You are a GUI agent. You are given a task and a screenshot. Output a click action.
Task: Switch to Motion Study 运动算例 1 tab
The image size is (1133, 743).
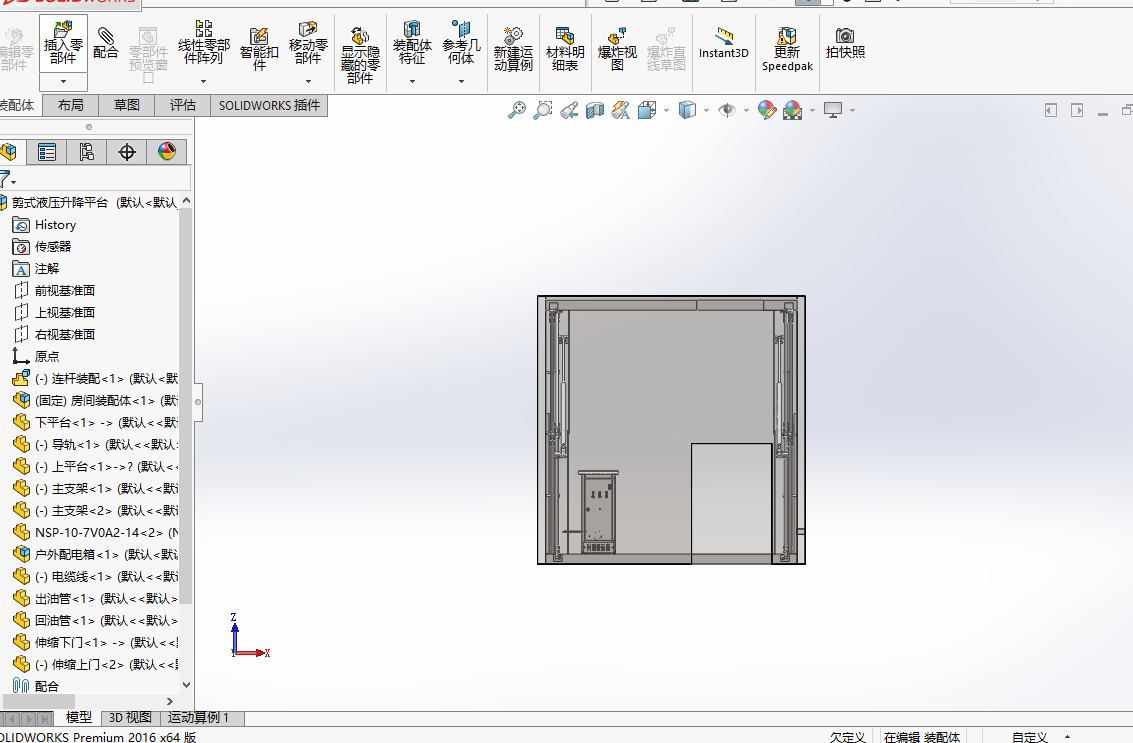coord(199,718)
